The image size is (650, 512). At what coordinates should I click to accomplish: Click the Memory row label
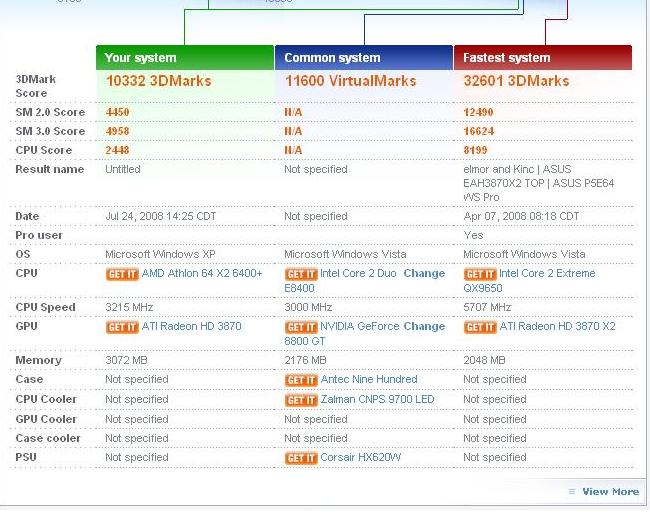(39, 360)
